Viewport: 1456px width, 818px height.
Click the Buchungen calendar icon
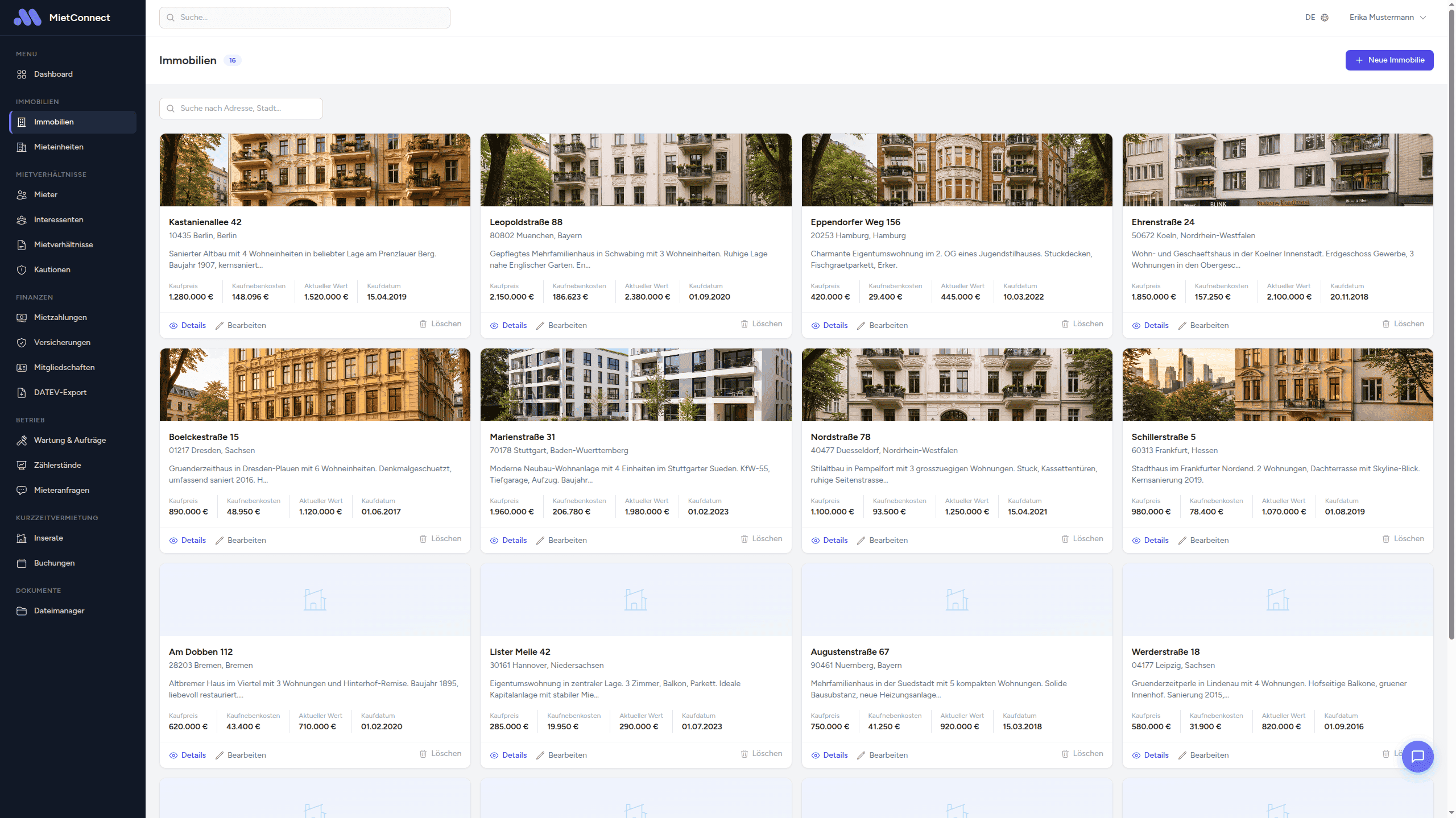tap(22, 563)
